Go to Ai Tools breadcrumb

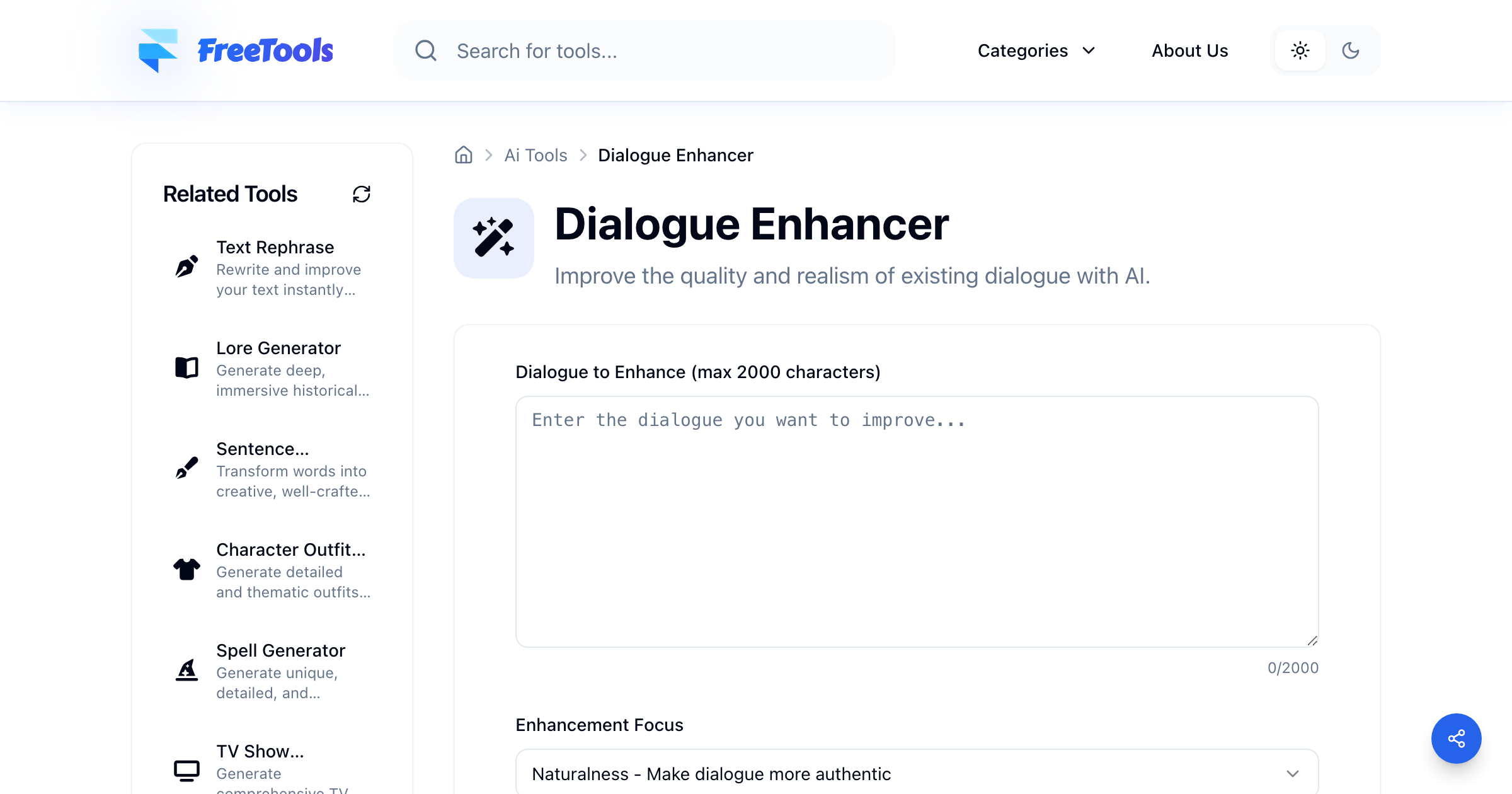point(535,155)
